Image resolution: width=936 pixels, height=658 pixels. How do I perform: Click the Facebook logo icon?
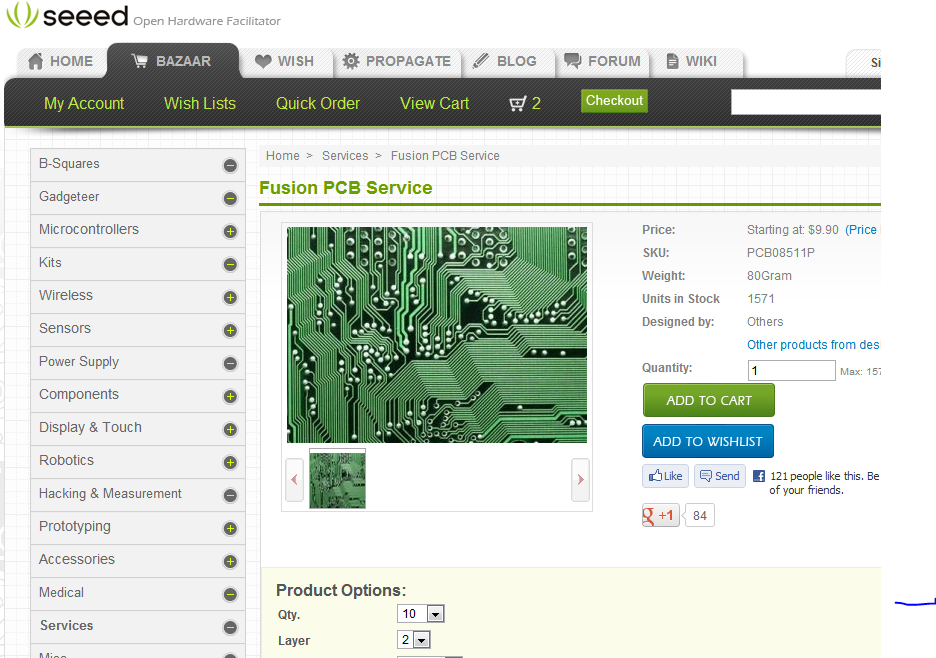click(759, 476)
